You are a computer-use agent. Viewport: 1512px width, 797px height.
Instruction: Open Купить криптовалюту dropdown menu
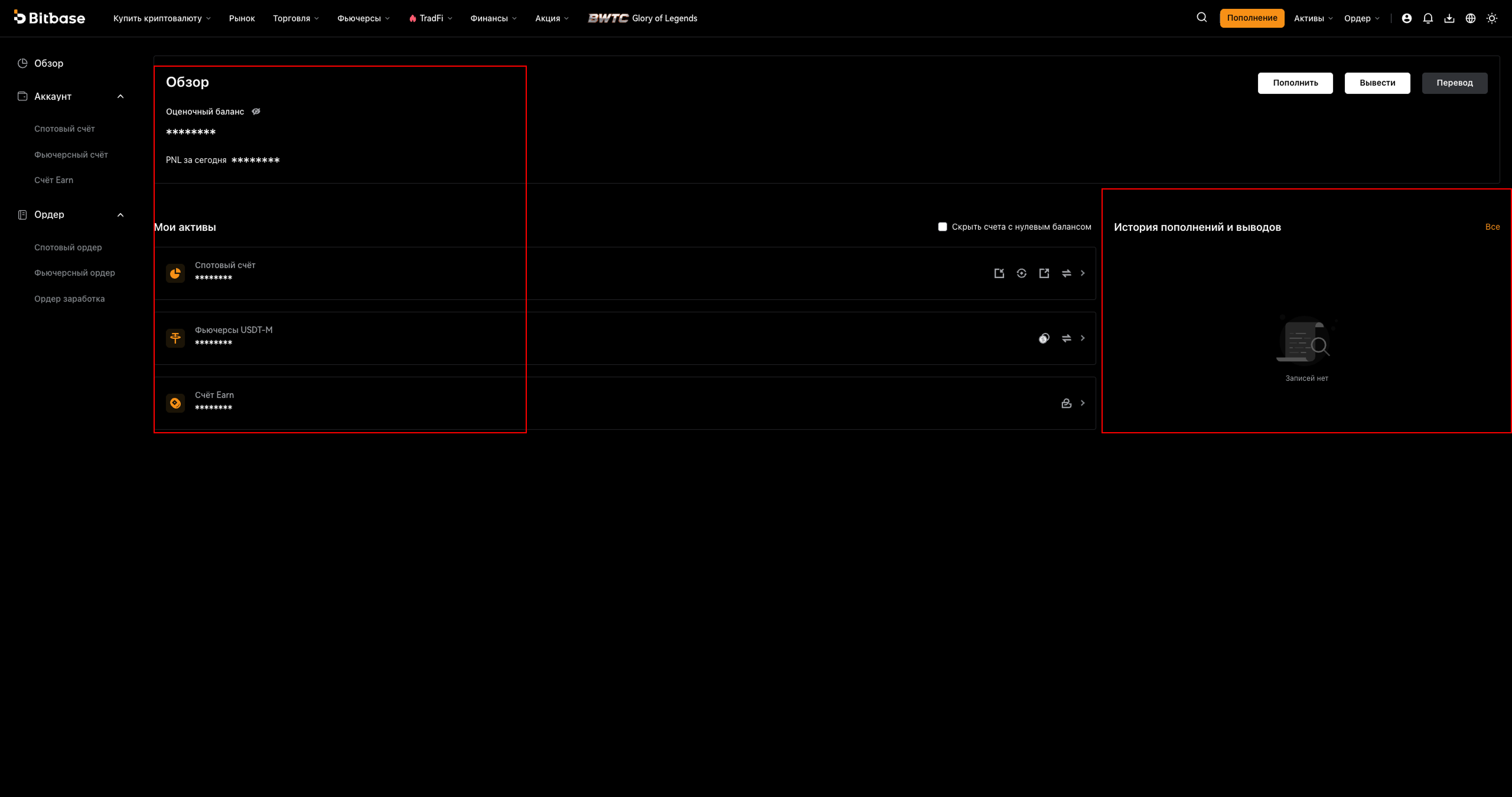(x=162, y=18)
